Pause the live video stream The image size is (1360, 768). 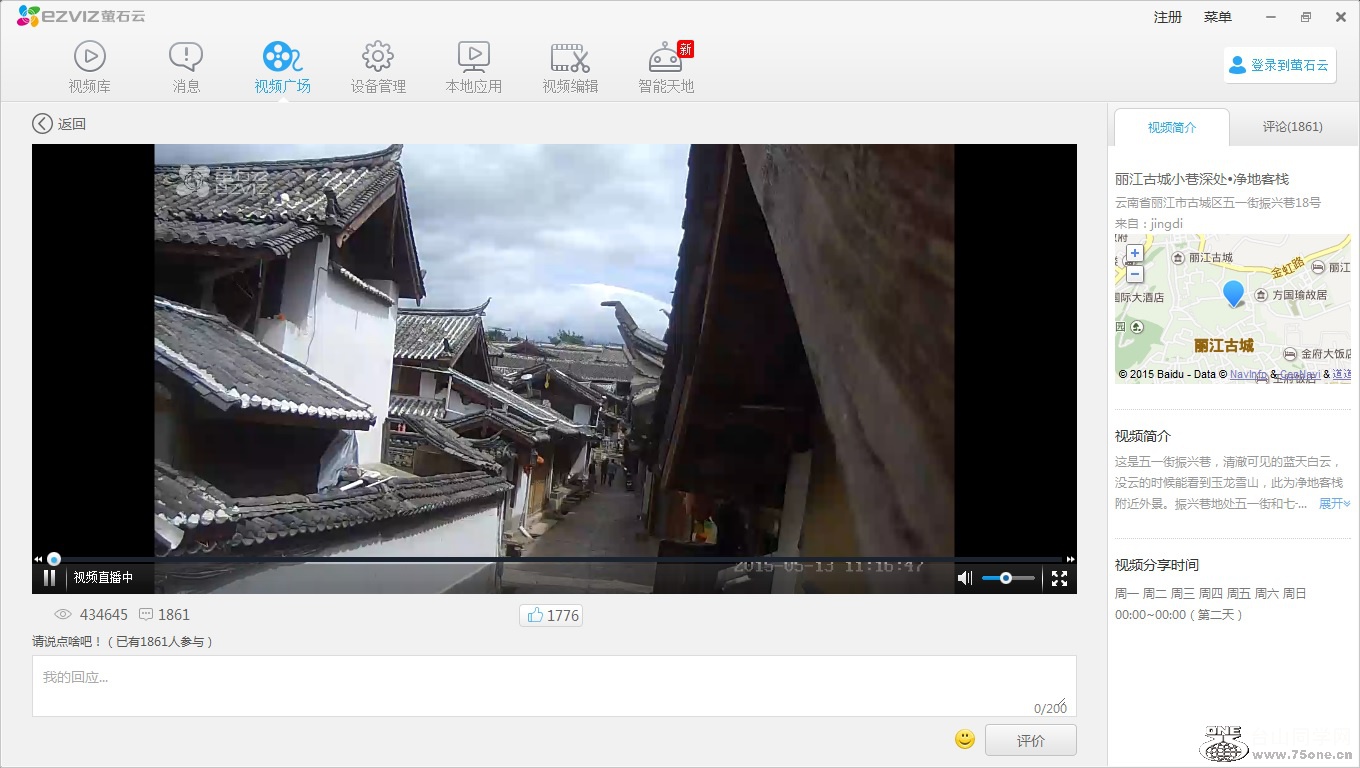tap(49, 578)
